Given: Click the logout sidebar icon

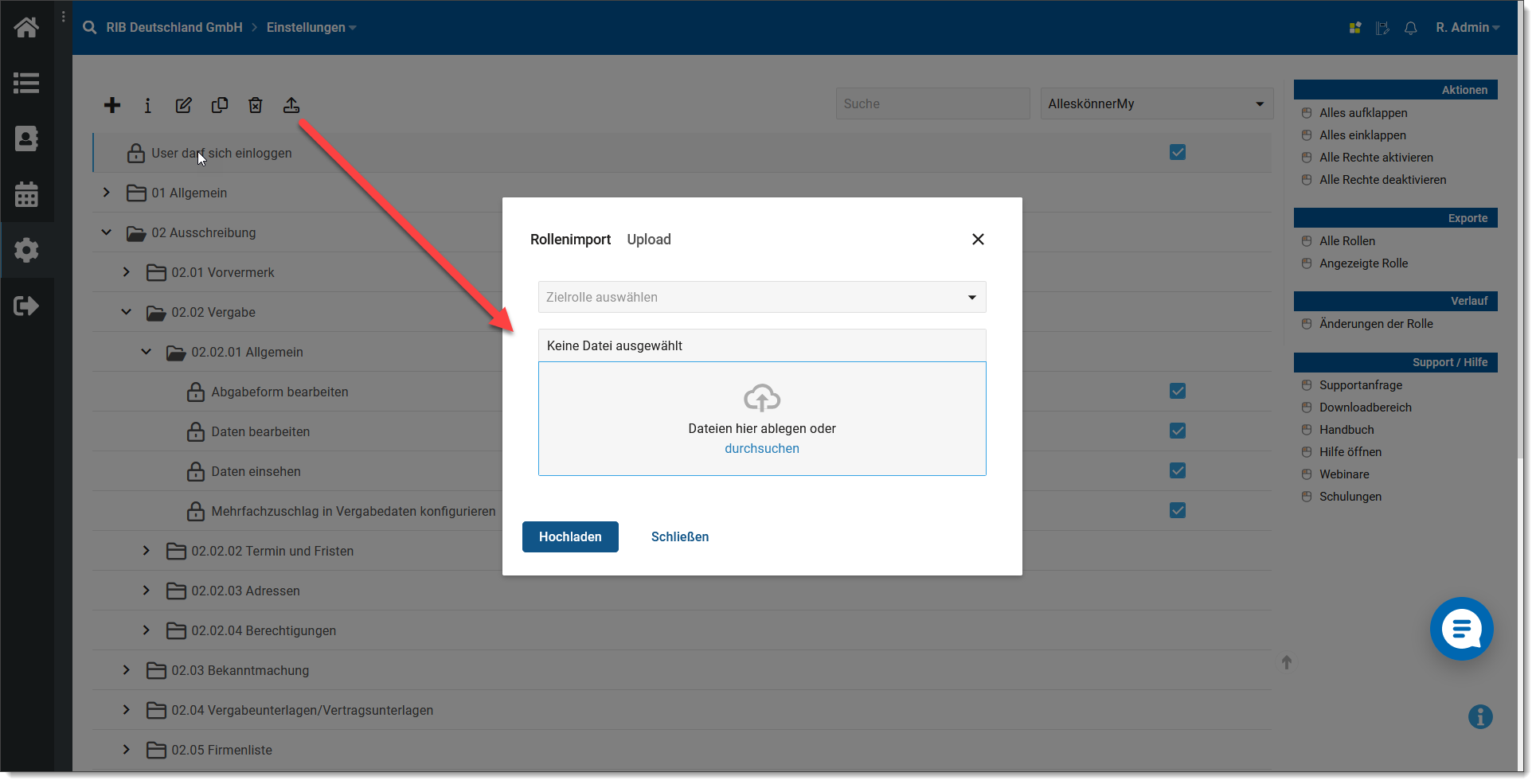Looking at the screenshot, I should [26, 306].
